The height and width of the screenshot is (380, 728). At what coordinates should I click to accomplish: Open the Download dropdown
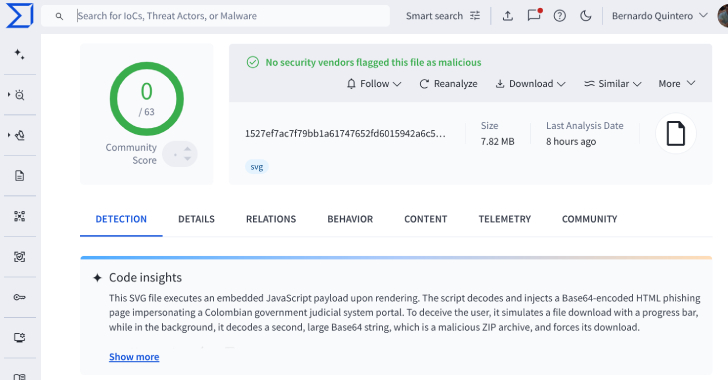(530, 84)
